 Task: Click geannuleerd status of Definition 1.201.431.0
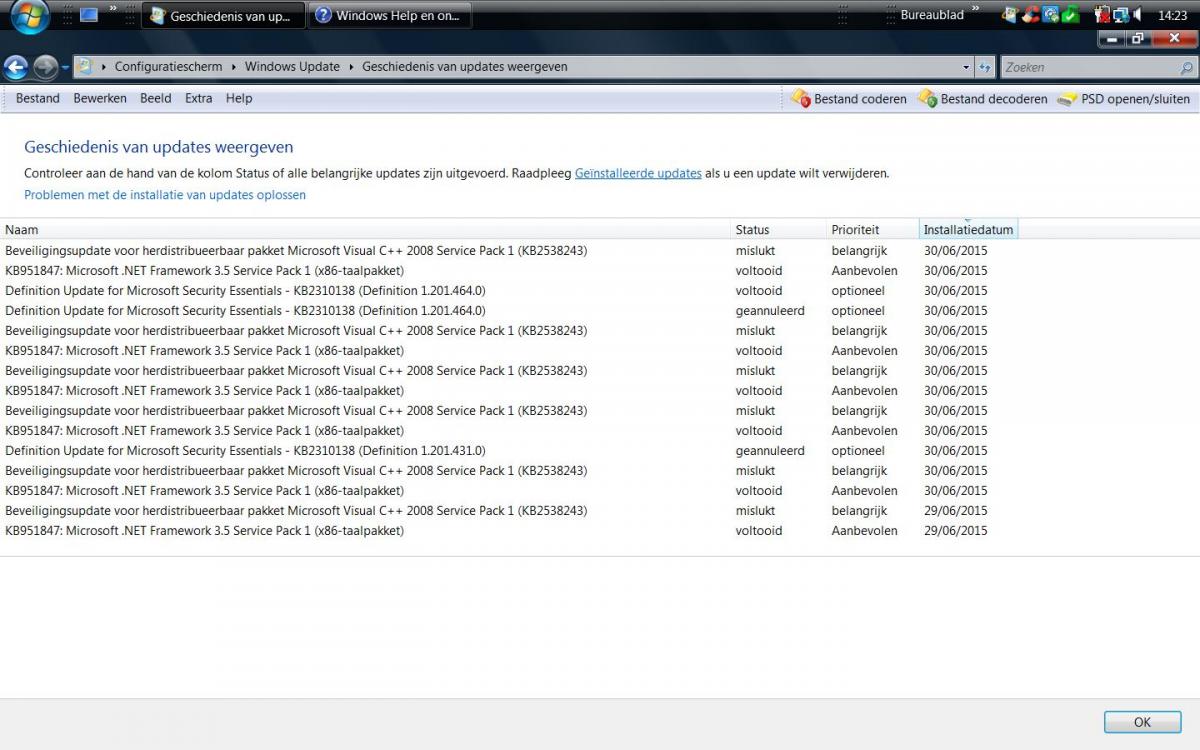click(770, 451)
